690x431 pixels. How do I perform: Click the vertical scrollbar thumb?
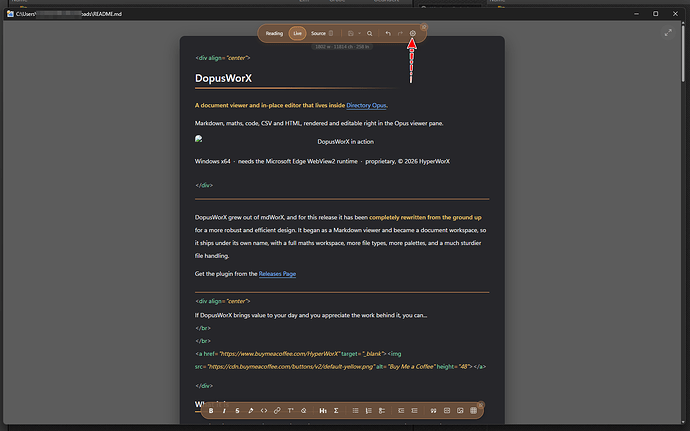(x=683, y=51)
